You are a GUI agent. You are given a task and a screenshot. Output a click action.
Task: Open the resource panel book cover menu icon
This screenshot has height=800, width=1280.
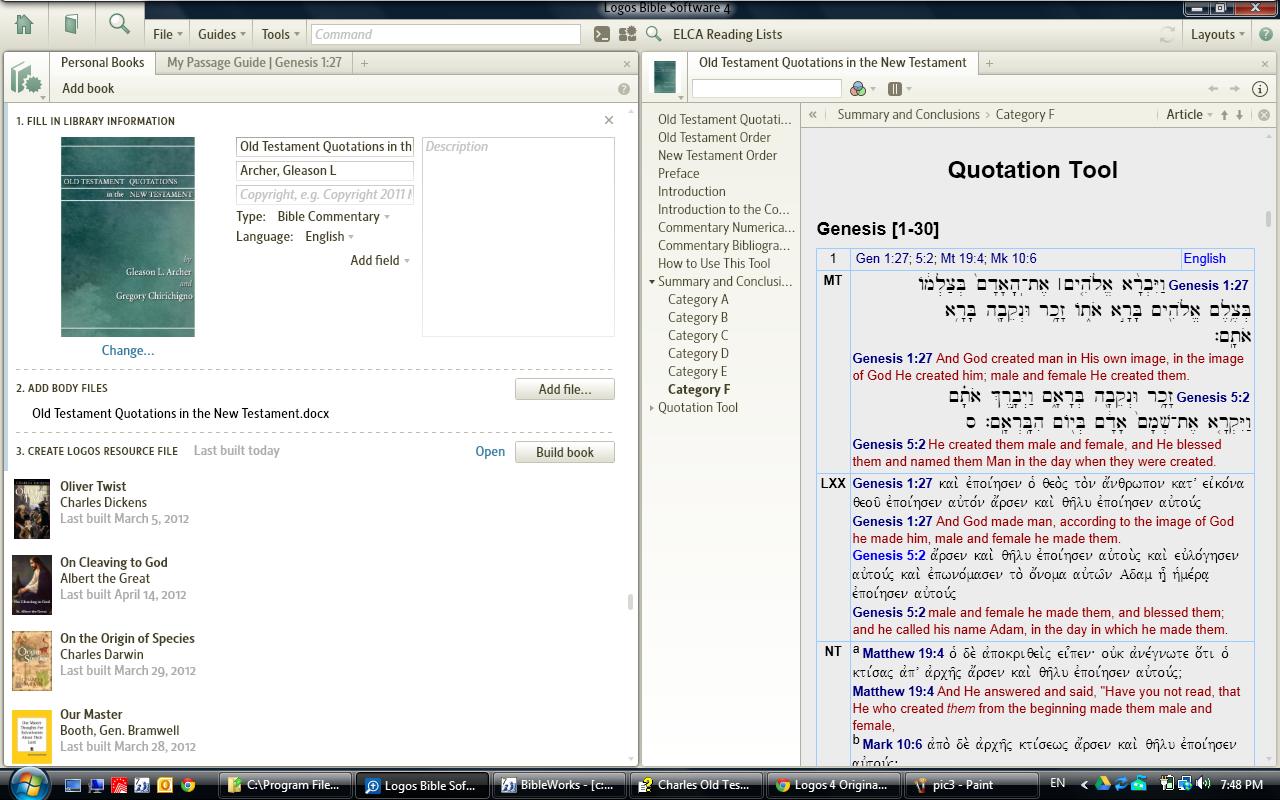pyautogui.click(x=664, y=77)
